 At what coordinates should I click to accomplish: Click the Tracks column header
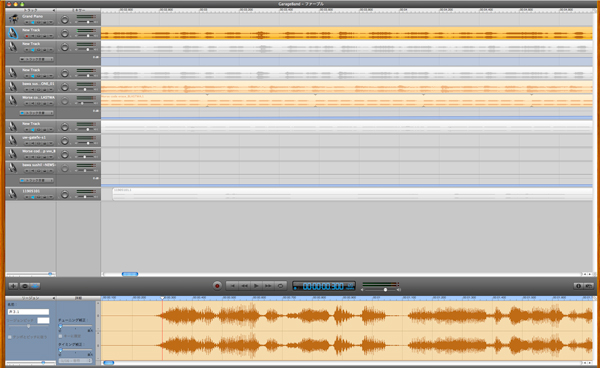point(31,10)
